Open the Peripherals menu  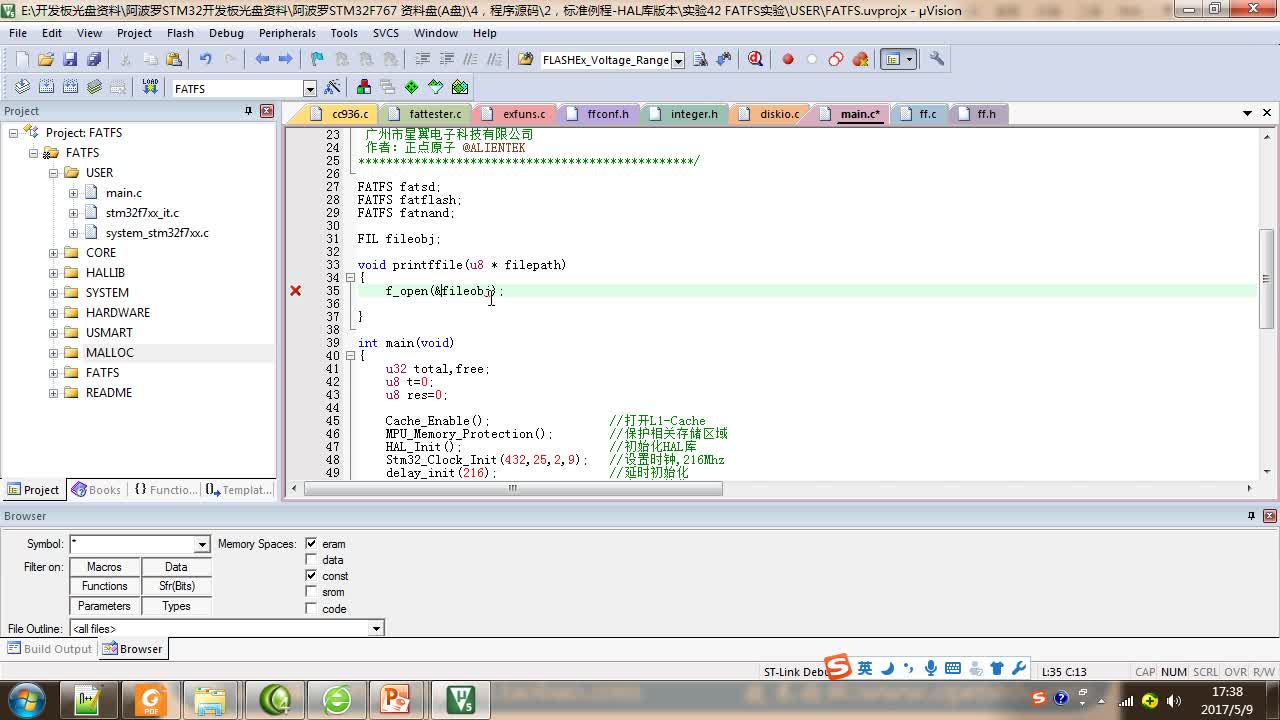pos(287,33)
